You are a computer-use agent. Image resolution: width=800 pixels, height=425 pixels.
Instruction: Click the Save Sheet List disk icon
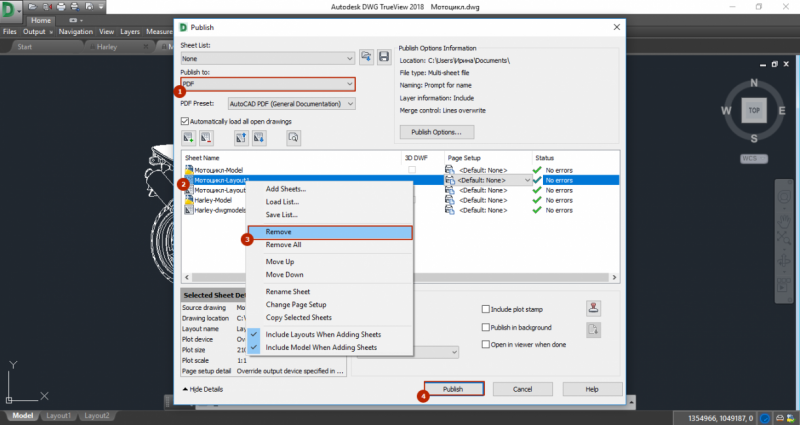(x=384, y=57)
